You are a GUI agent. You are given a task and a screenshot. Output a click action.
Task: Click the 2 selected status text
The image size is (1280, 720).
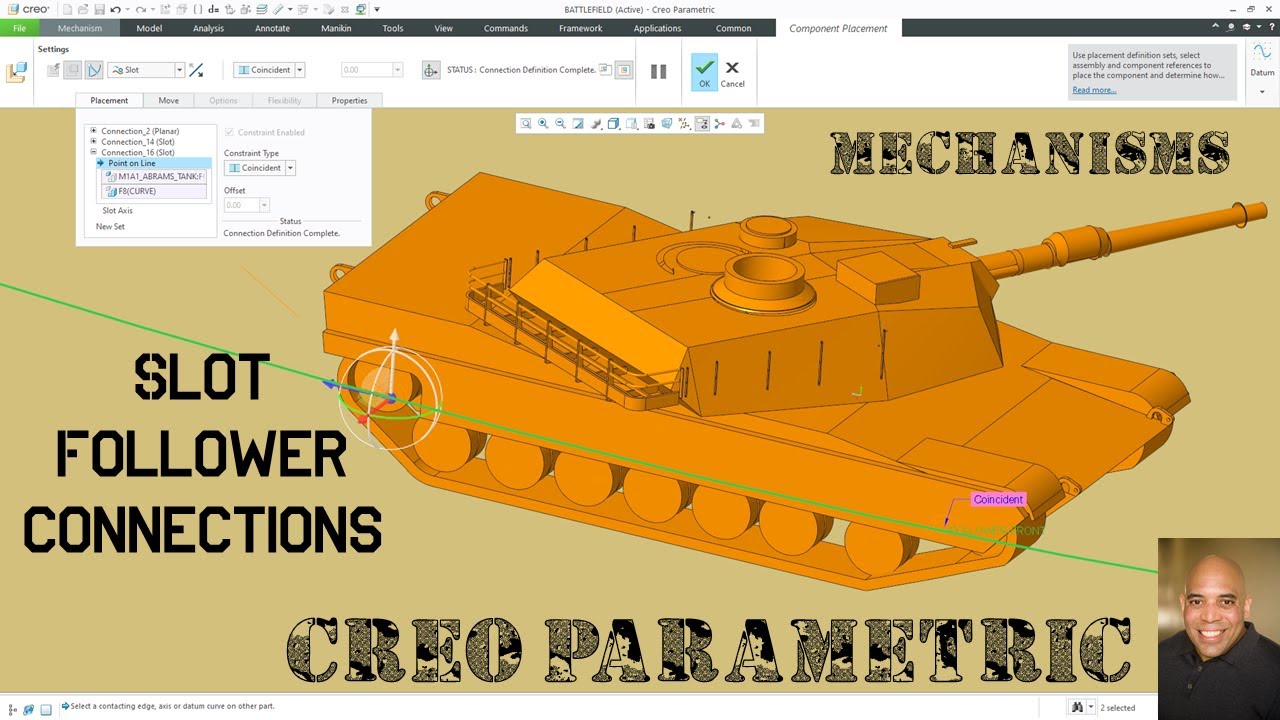point(1117,708)
